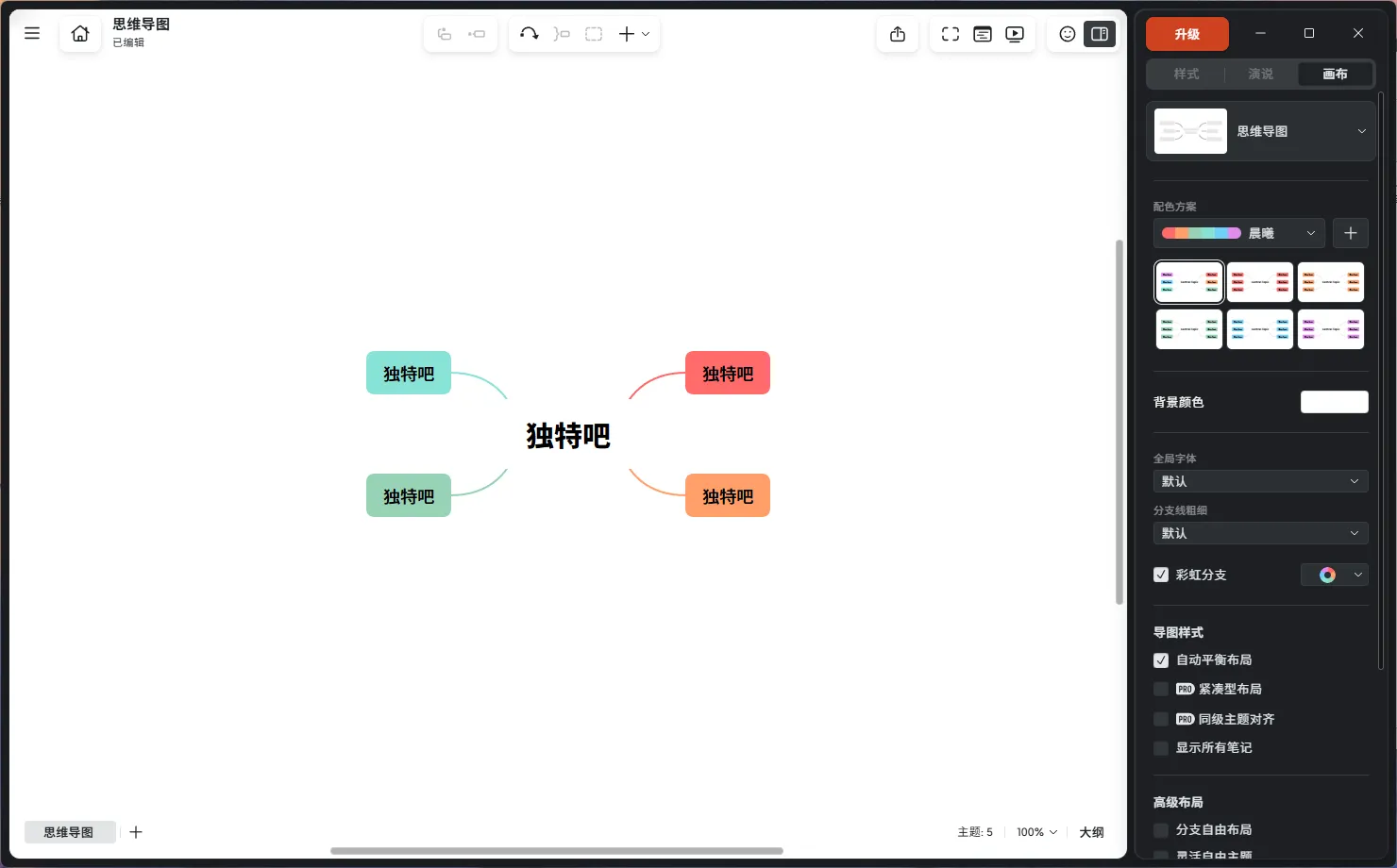This screenshot has width=1397, height=868.
Task: Open the 分支线粗细 default dropdown
Action: [x=1261, y=533]
